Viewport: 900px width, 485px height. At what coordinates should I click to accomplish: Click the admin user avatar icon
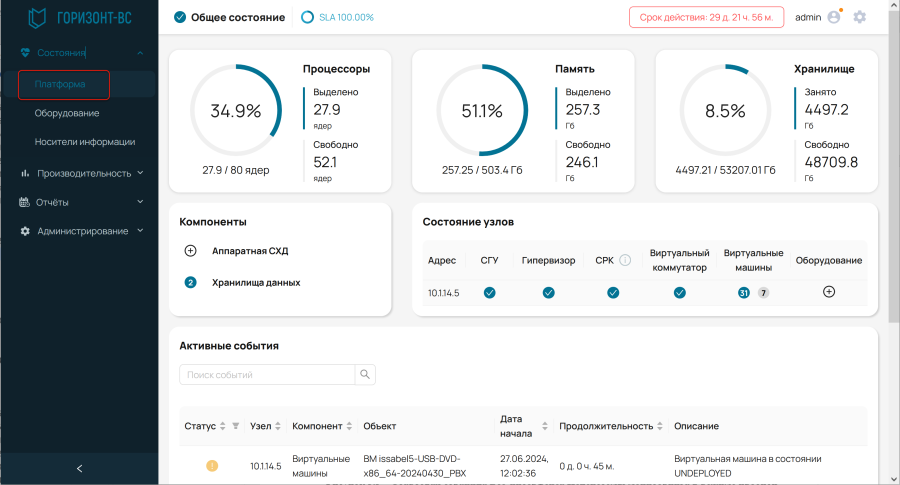pyautogui.click(x=834, y=17)
